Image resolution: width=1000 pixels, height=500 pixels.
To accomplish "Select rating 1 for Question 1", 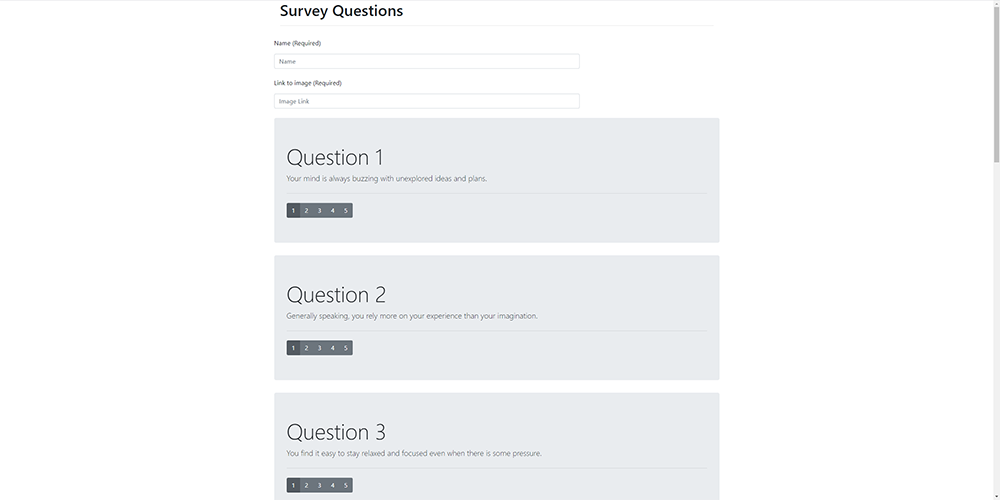I will tap(293, 210).
